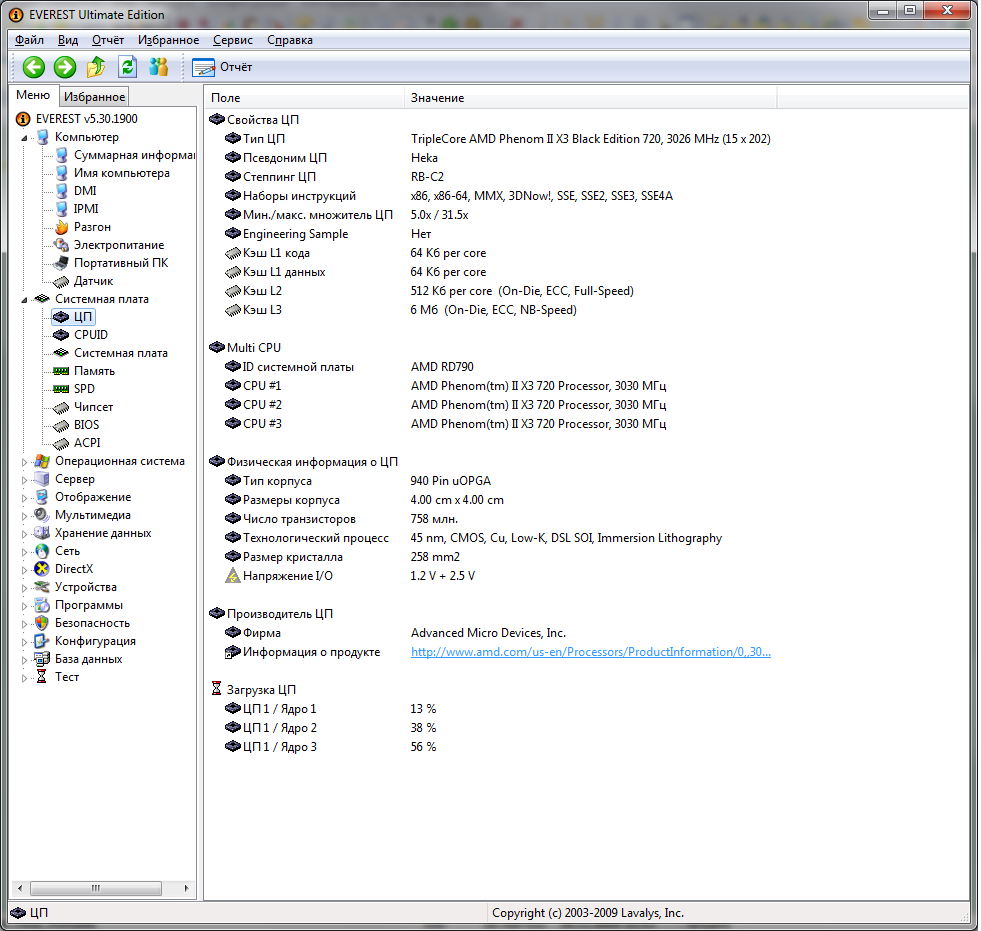Expand the DirectX branch

tap(24, 570)
